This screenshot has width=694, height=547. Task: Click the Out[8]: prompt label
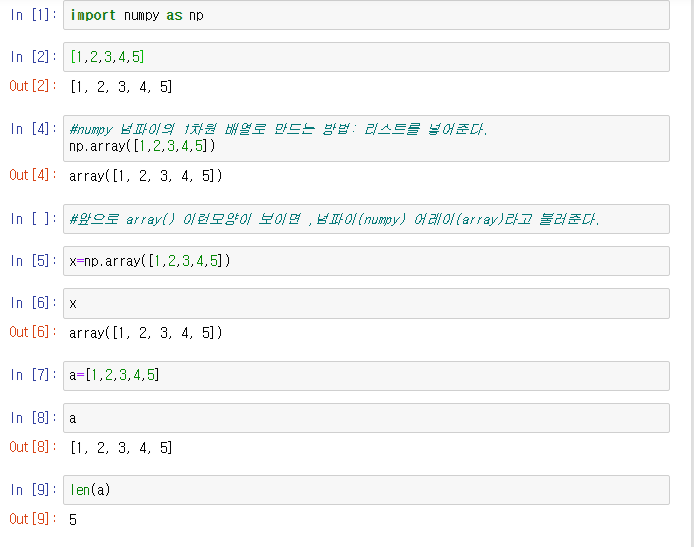click(33, 447)
